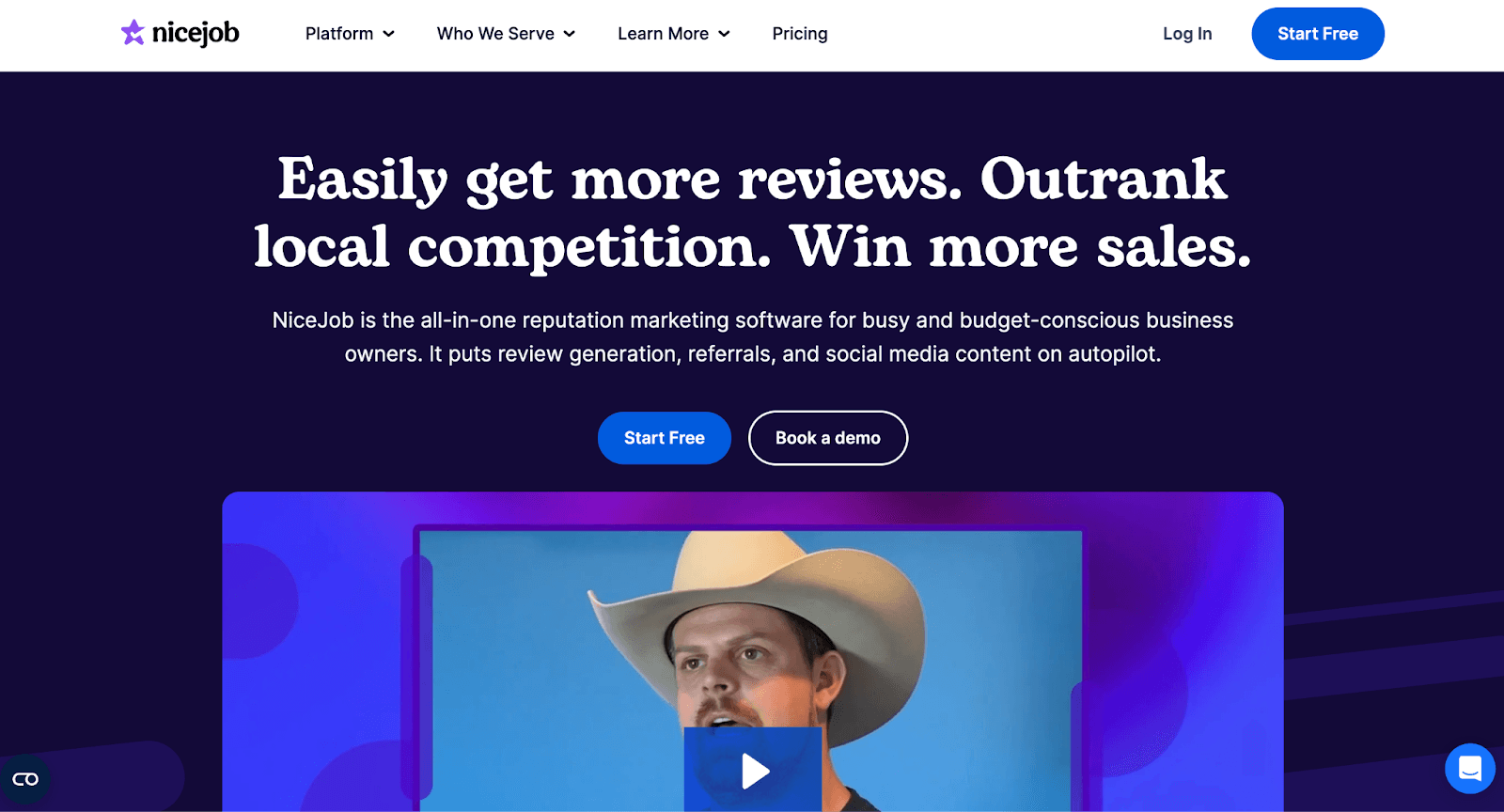The image size is (1504, 812).
Task: Open the chat widget bubble icon
Action: pos(1470,769)
